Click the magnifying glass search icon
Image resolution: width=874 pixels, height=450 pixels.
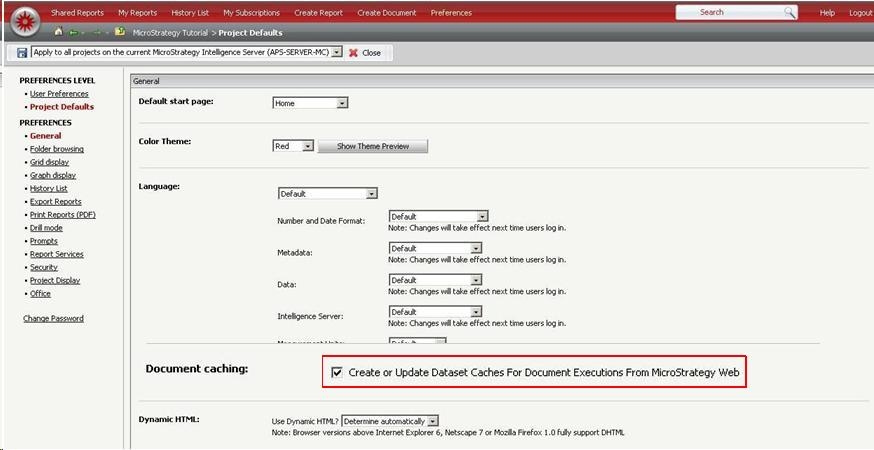click(789, 12)
